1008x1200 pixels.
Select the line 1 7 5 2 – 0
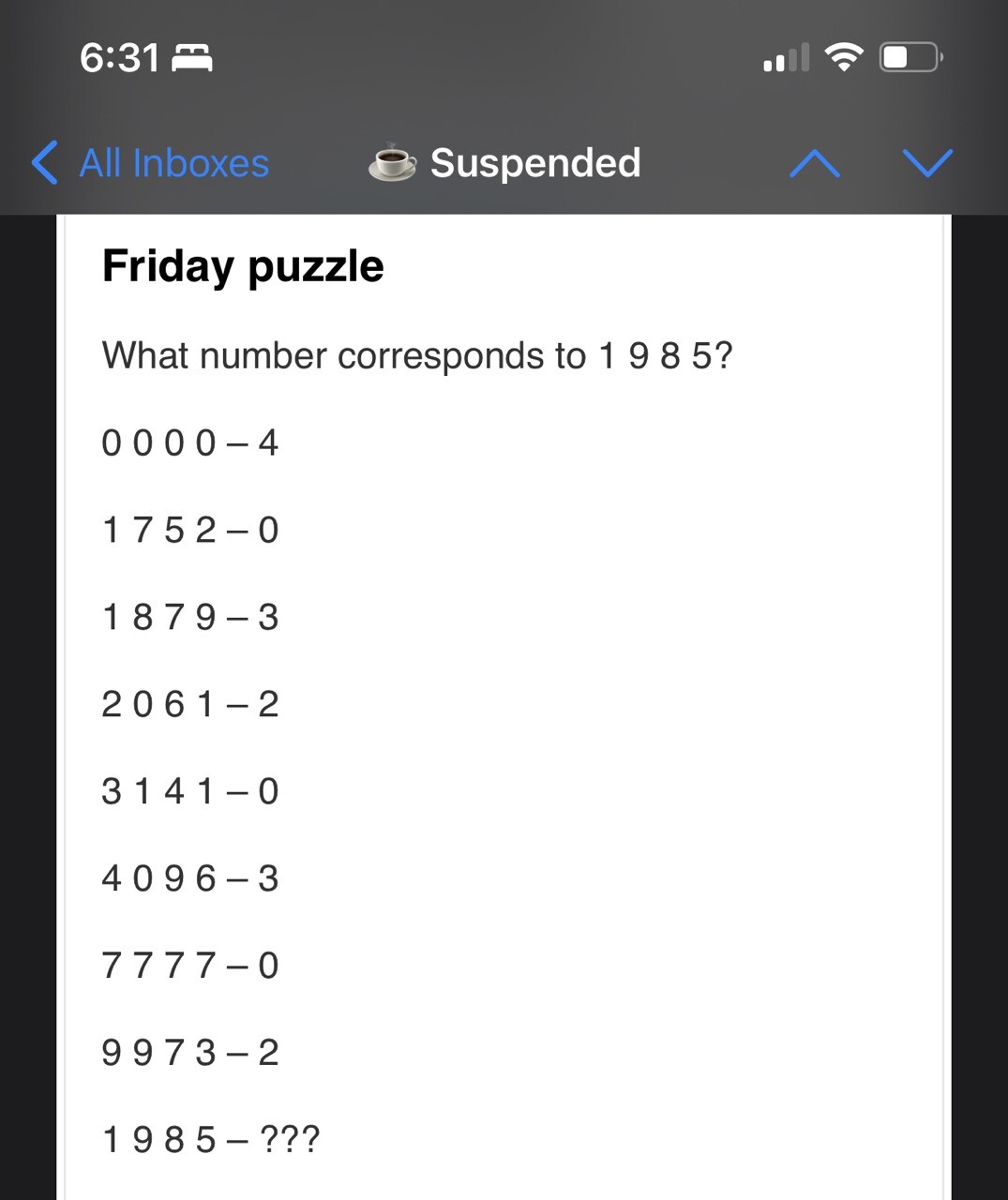click(x=190, y=530)
